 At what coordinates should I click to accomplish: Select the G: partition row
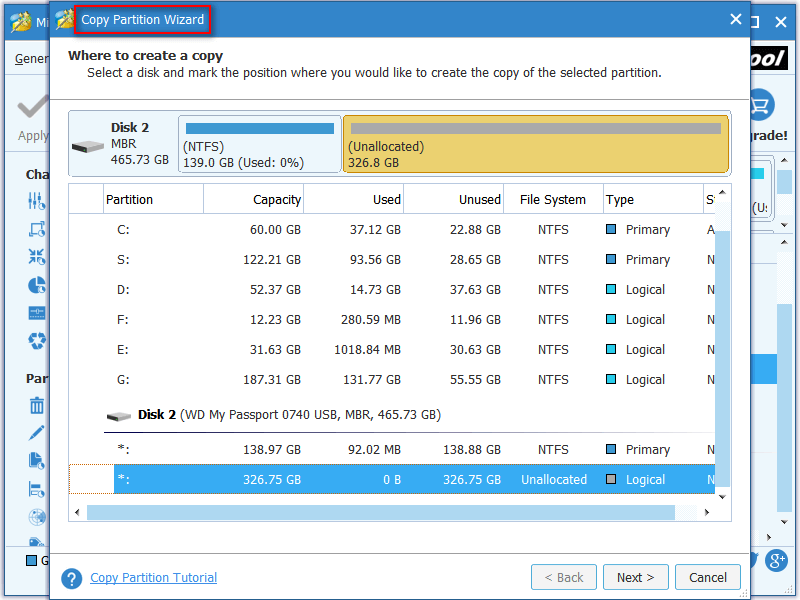(x=392, y=380)
